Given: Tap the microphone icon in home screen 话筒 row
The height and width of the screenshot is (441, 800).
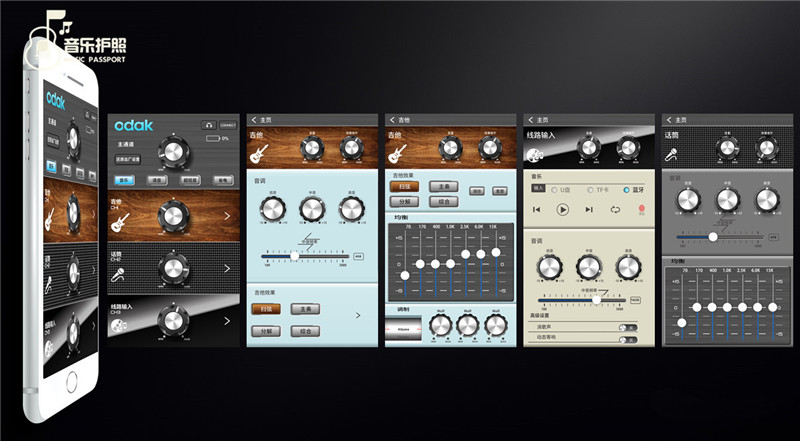Looking at the screenshot, I should tap(118, 275).
